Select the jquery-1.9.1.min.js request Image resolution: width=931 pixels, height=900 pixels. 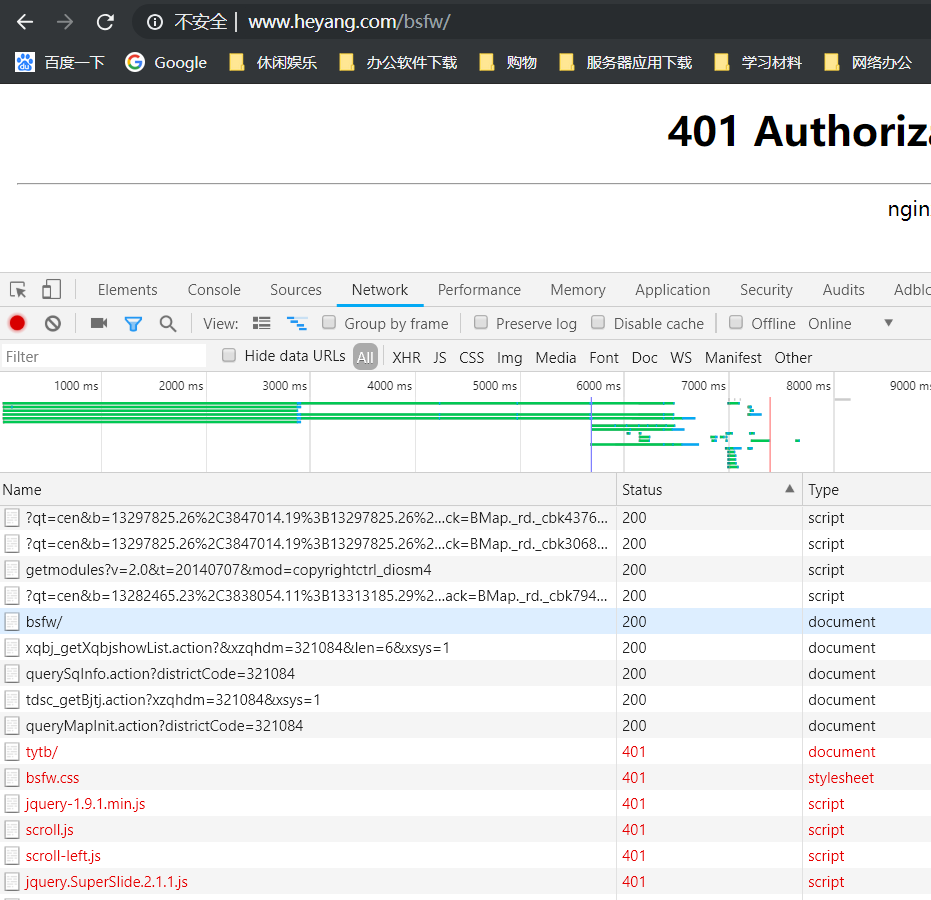(466, 804)
